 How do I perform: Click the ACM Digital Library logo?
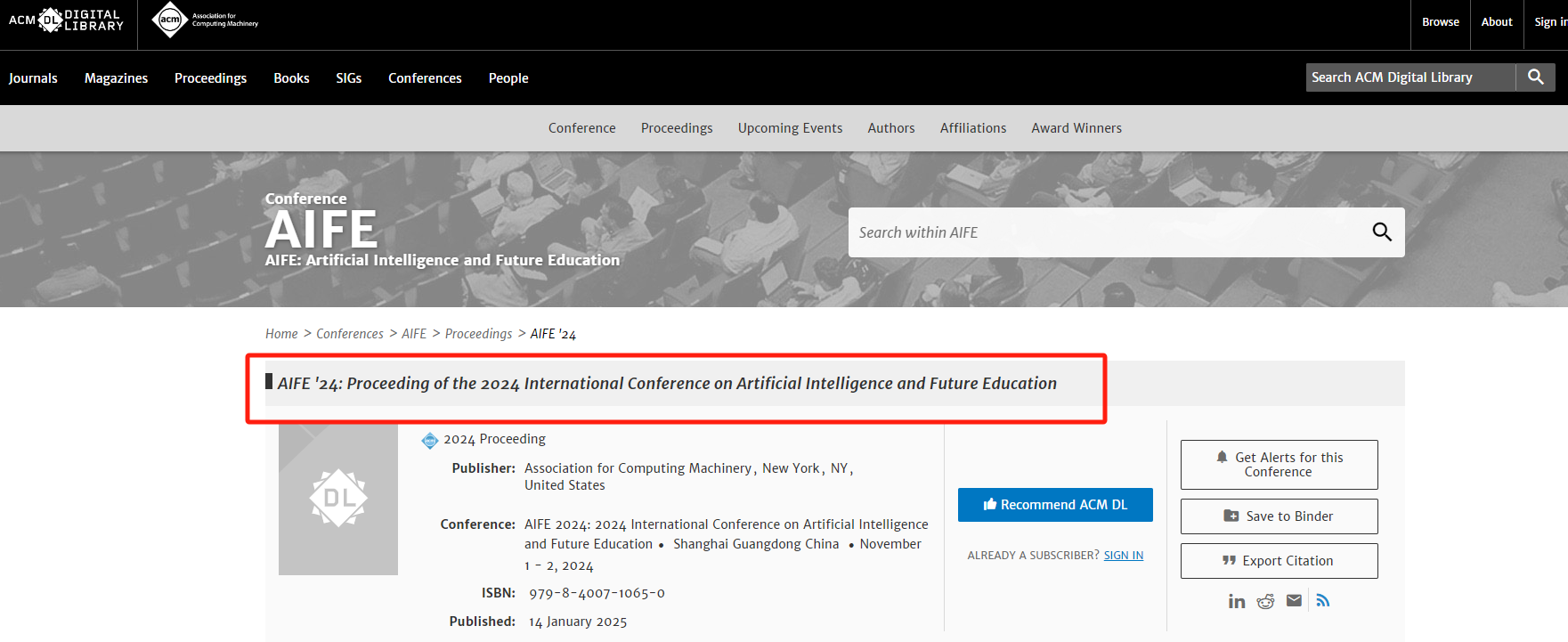(x=66, y=20)
